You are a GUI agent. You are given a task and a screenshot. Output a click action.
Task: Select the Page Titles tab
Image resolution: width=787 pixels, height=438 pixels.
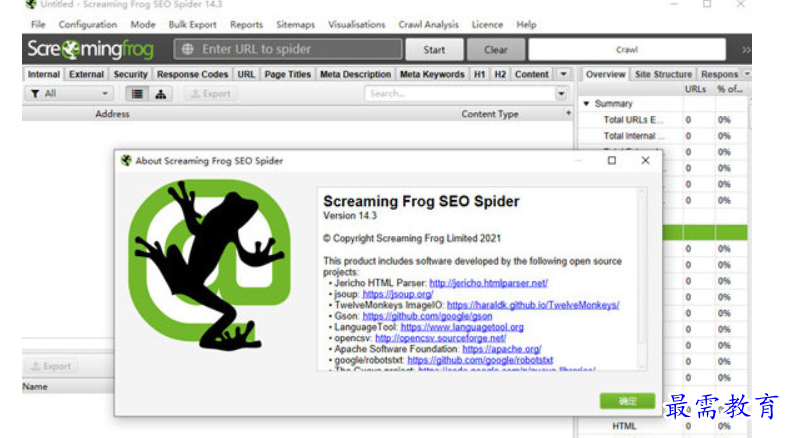(288, 74)
